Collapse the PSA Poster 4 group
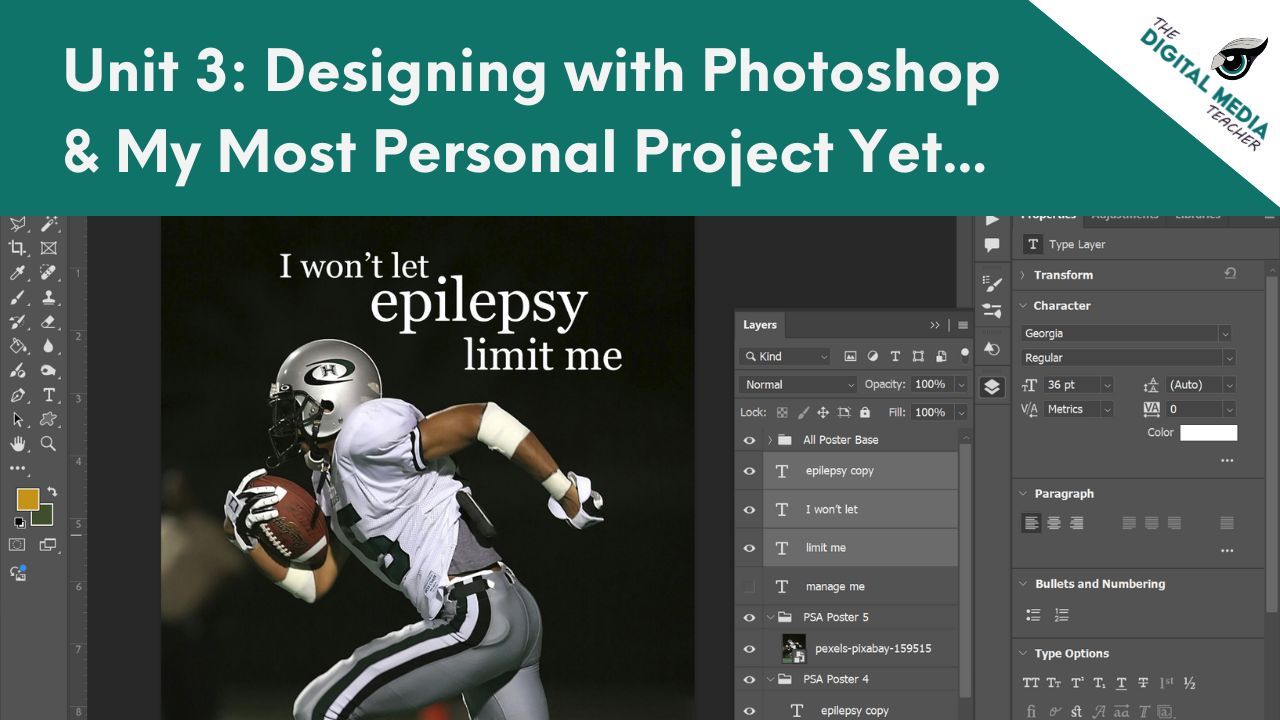The image size is (1280, 720). pos(771,680)
